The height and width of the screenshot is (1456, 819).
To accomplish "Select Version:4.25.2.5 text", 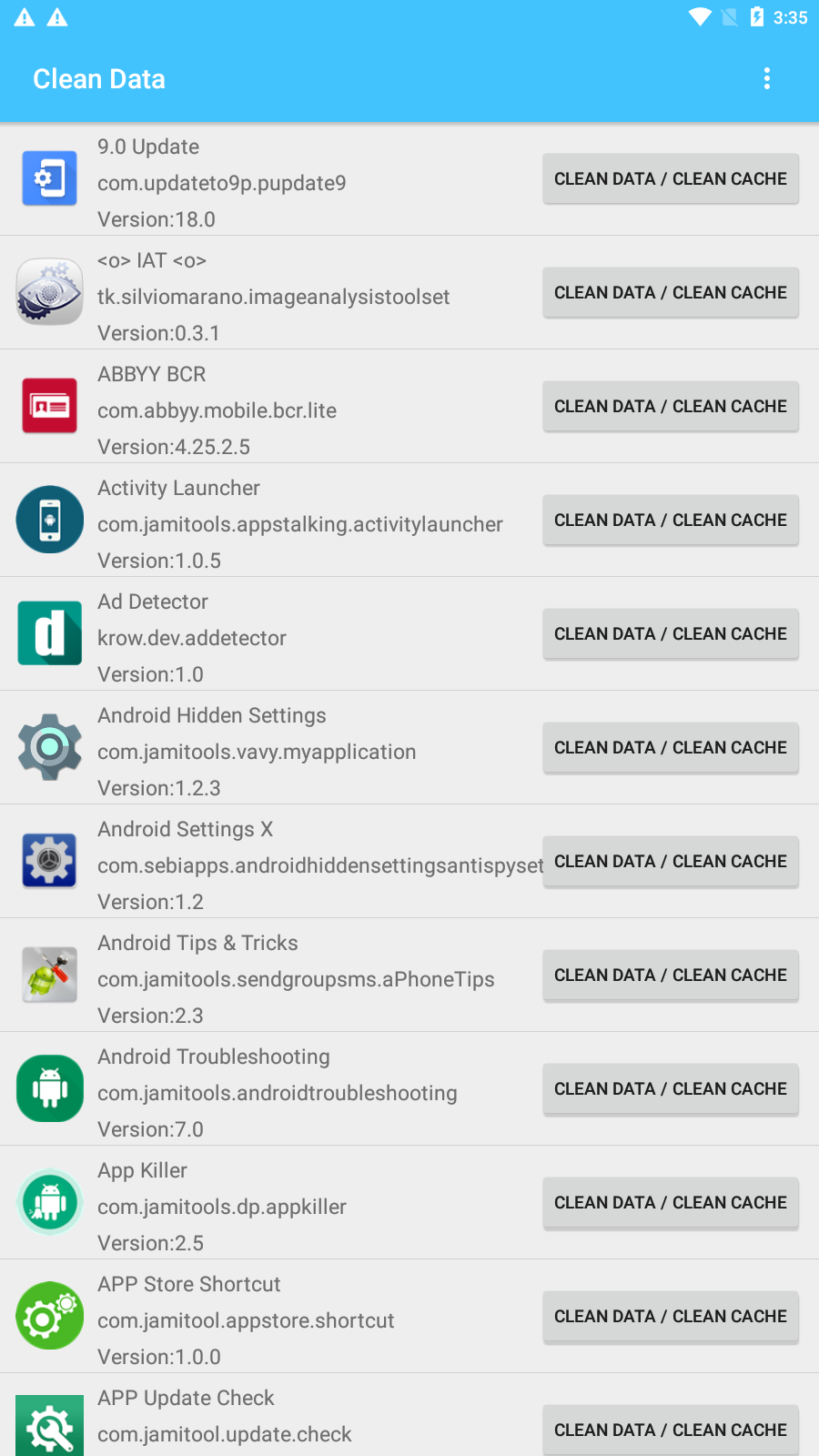I will (174, 447).
